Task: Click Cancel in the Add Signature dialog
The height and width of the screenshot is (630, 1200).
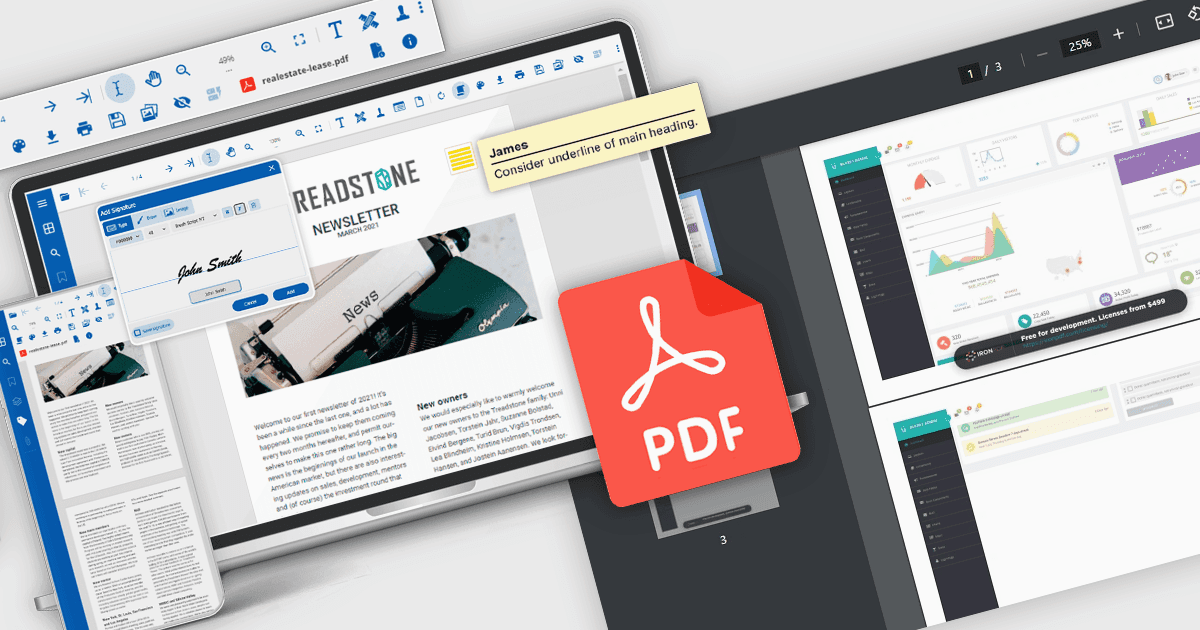Action: coord(250,302)
